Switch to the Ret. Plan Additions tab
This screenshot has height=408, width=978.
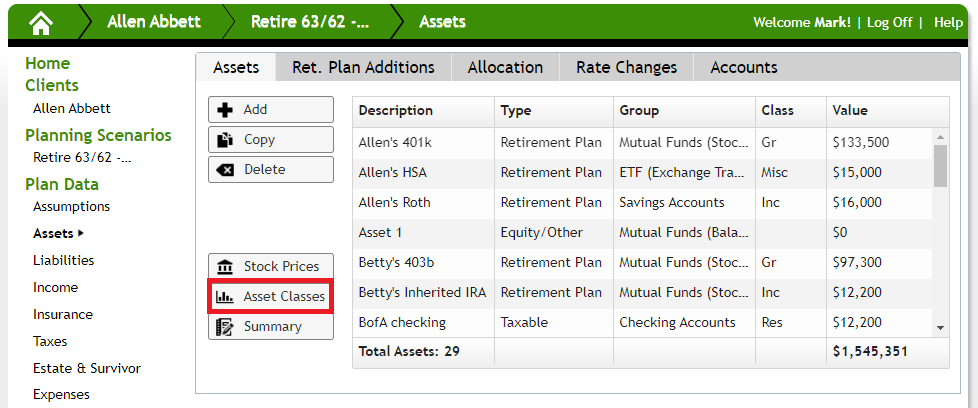click(x=364, y=67)
